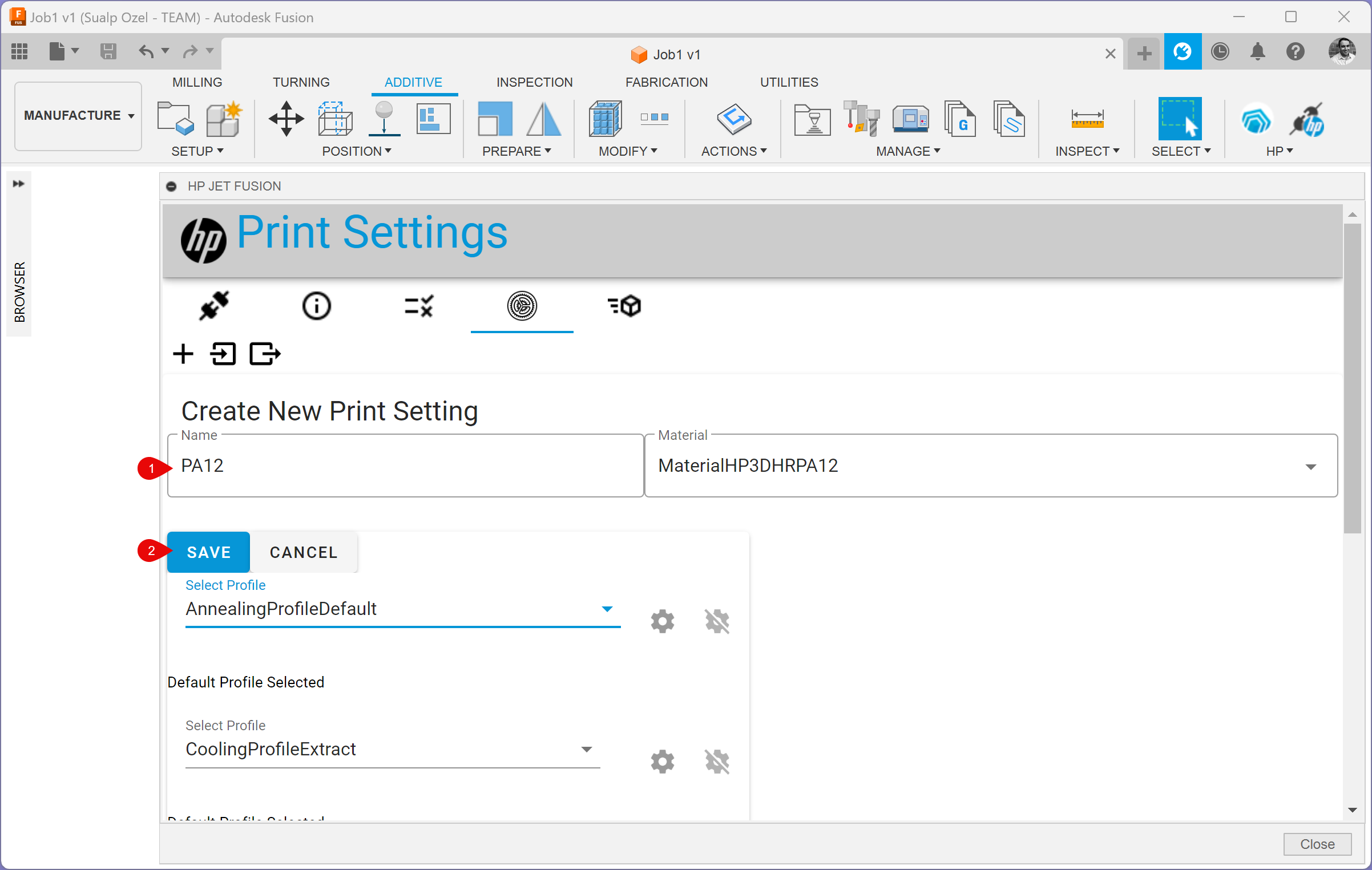The width and height of the screenshot is (1372, 870).
Task: Click the export print setting icon
Action: [x=265, y=354]
